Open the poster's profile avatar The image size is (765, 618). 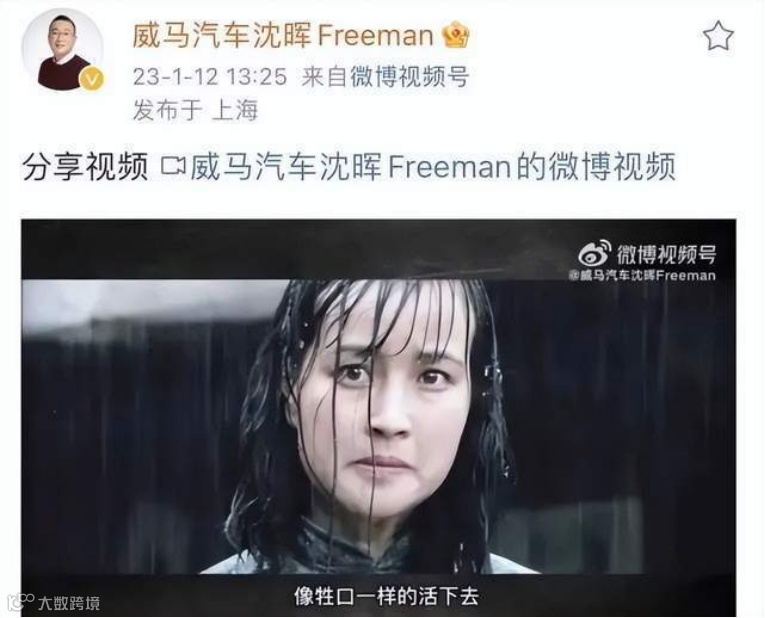pyautogui.click(x=62, y=50)
